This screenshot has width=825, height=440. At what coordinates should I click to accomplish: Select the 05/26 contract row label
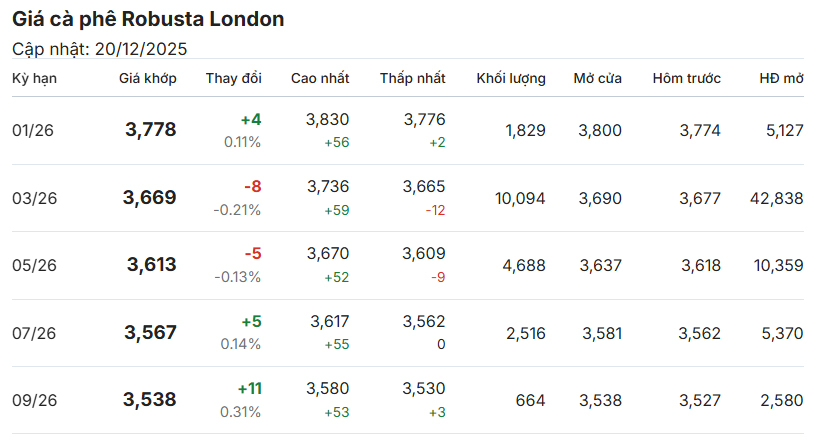click(35, 265)
